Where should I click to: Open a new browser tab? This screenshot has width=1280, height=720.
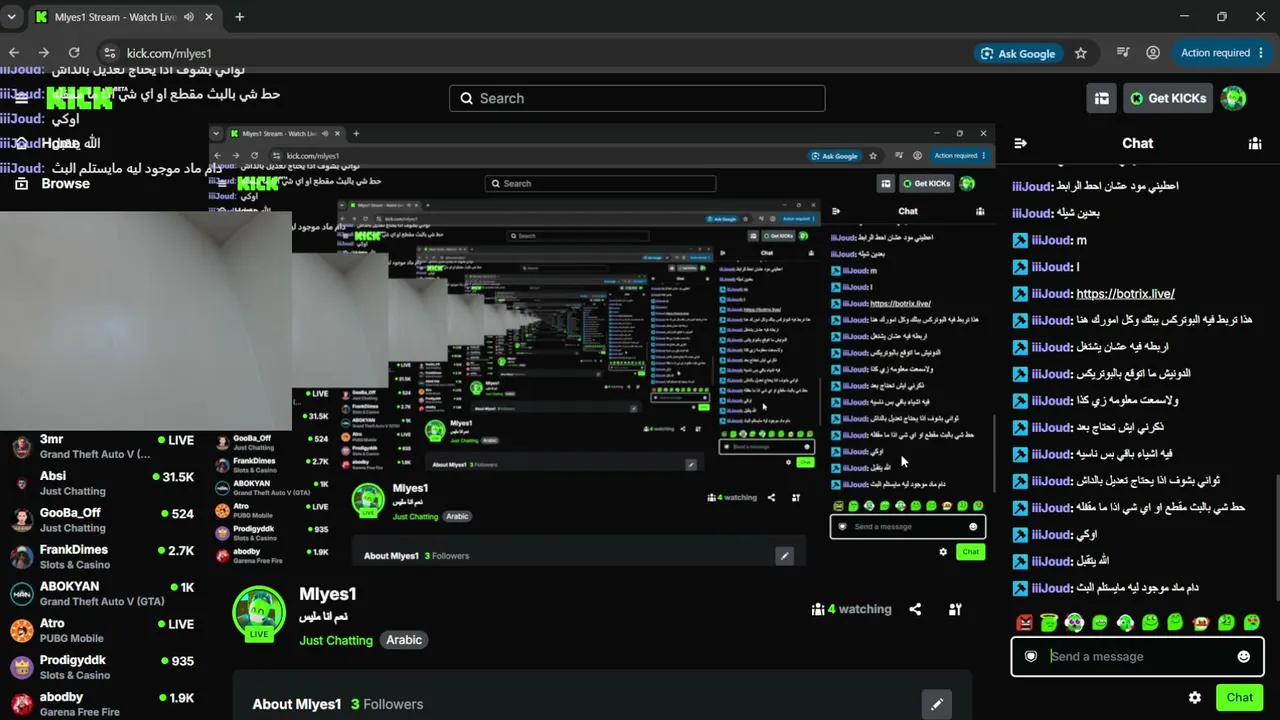pos(239,17)
